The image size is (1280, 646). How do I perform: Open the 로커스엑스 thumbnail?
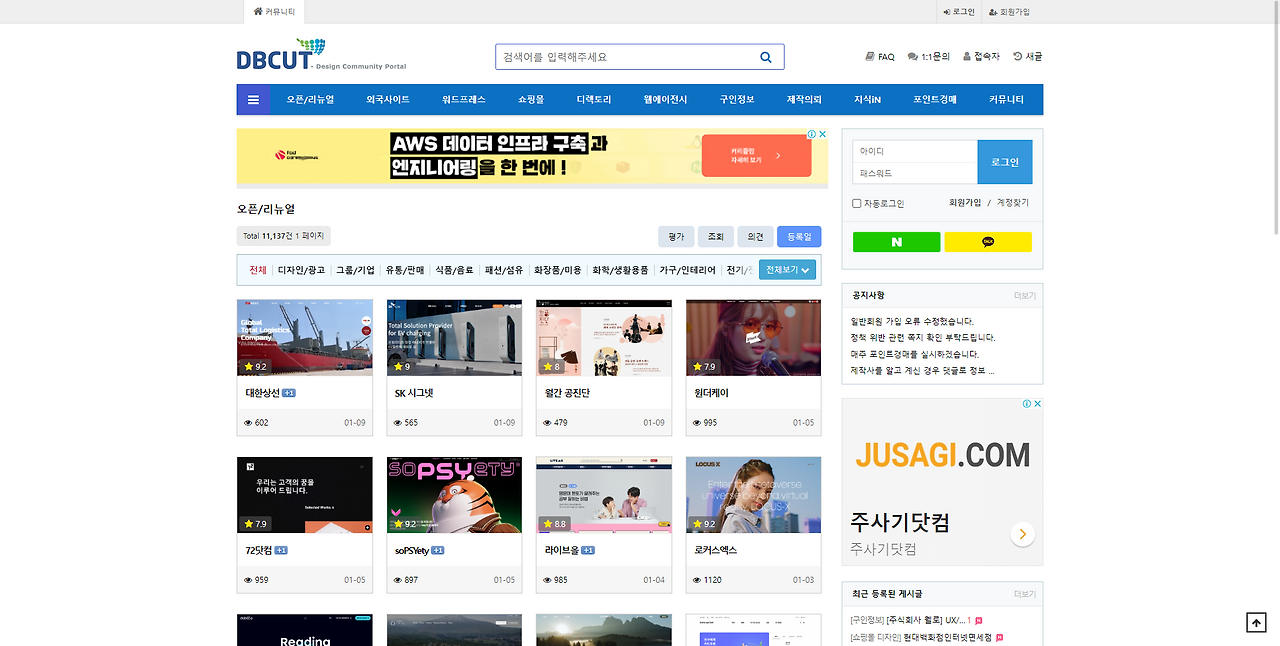pyautogui.click(x=753, y=495)
